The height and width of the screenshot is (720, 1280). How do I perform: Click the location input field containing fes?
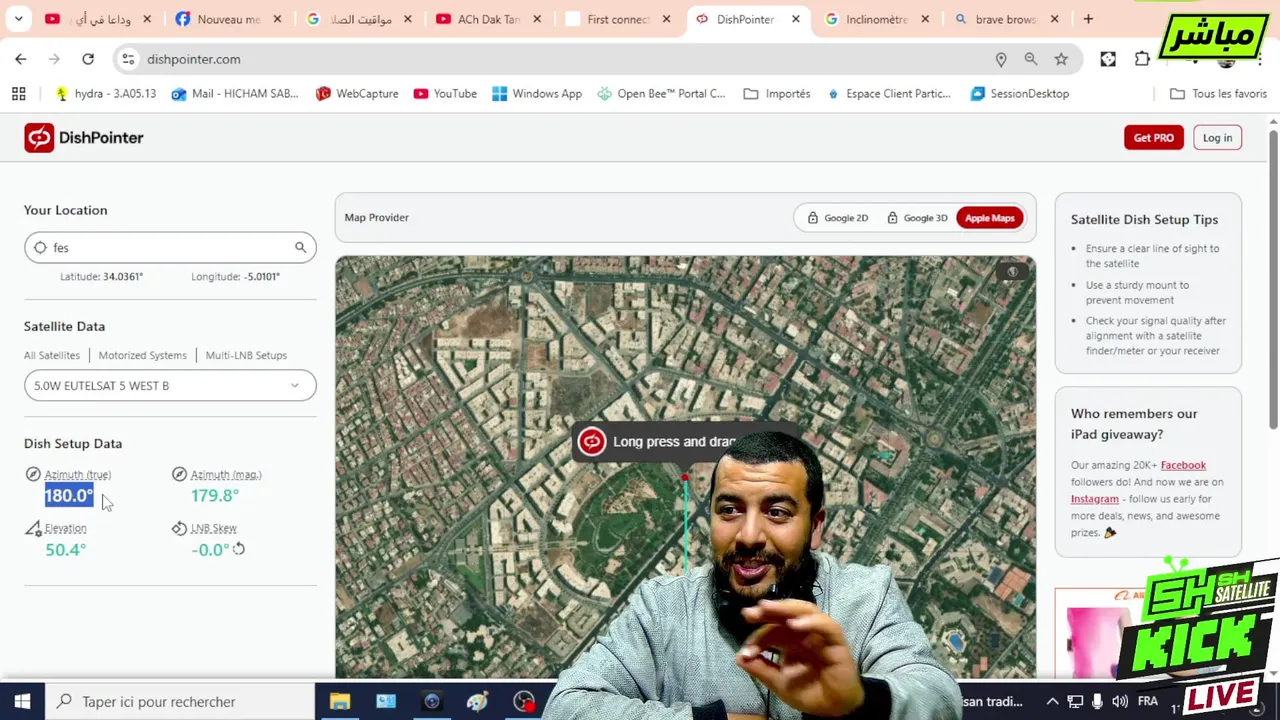[170, 247]
